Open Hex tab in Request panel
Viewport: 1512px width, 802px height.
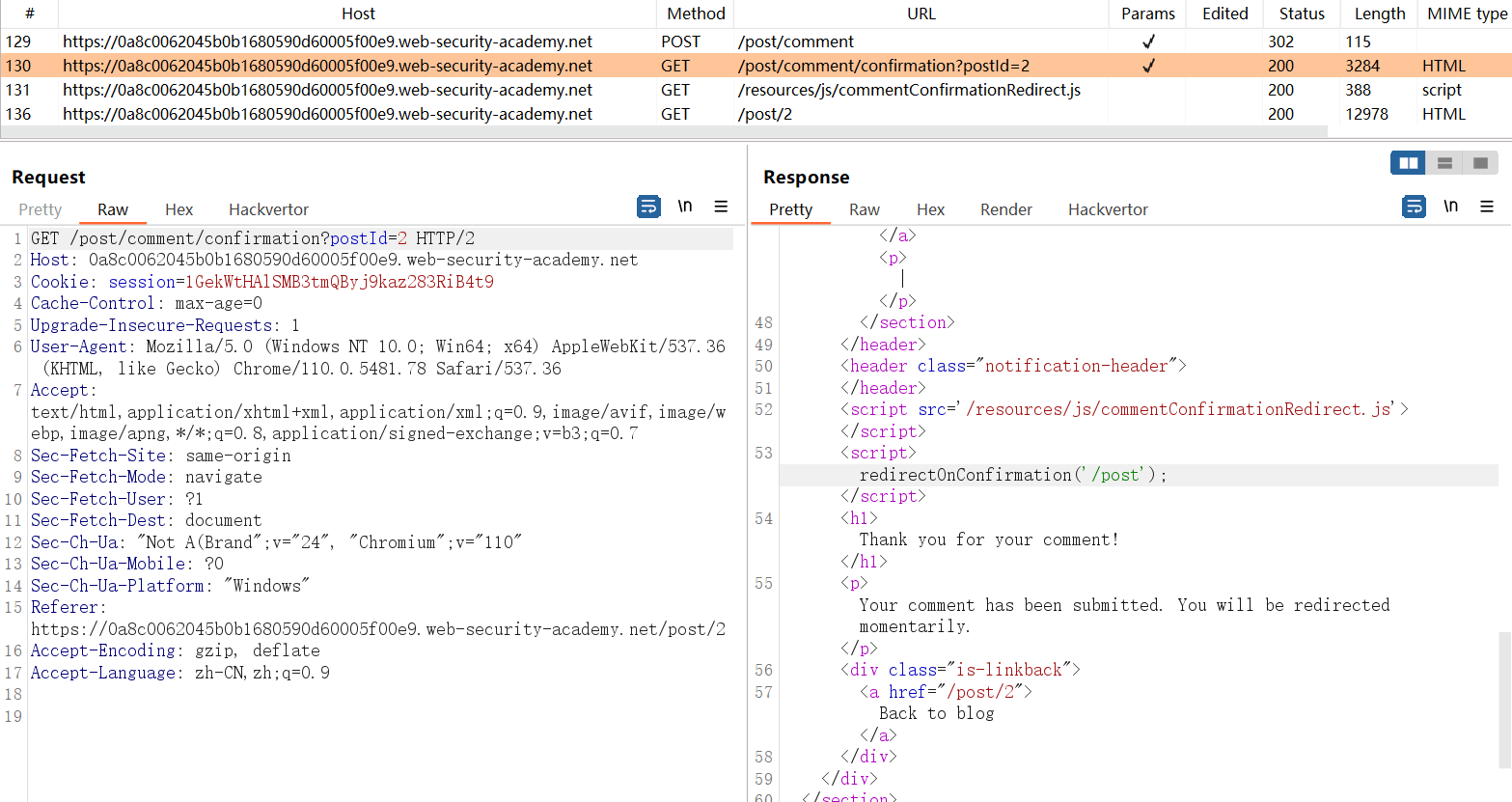[179, 209]
